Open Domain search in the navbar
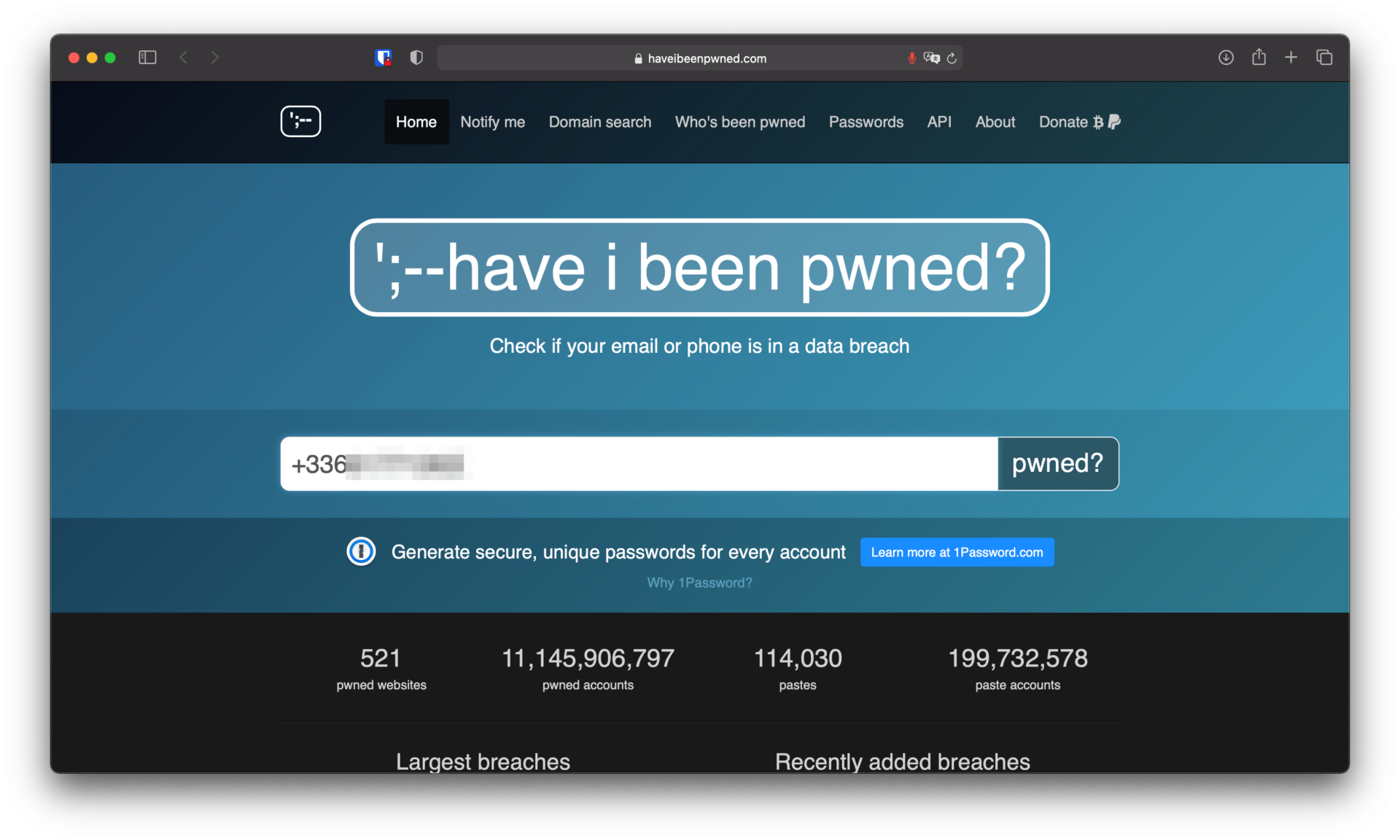Image resolution: width=1400 pixels, height=840 pixels. pyautogui.click(x=600, y=122)
